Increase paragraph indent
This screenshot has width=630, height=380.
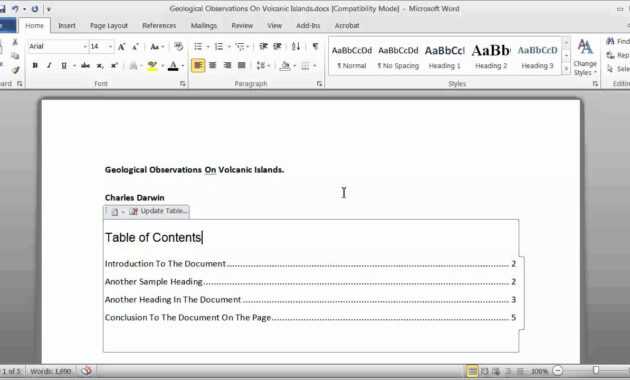coord(277,46)
